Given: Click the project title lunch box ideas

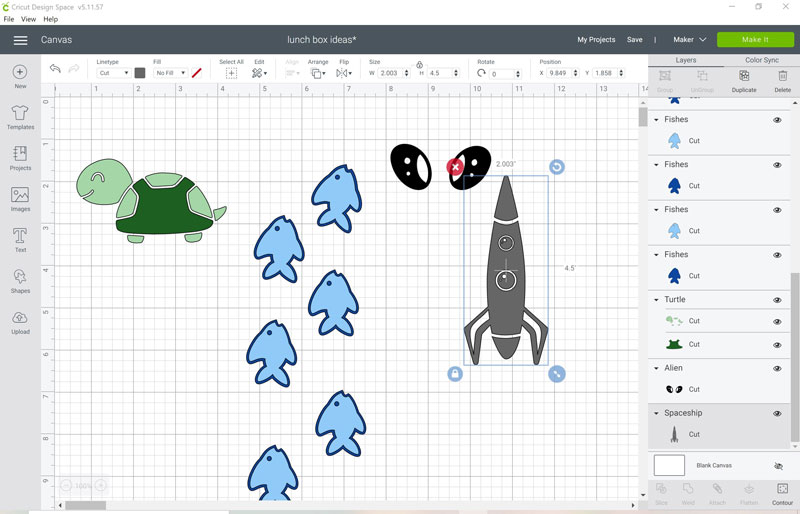Looking at the screenshot, I should click(321, 39).
